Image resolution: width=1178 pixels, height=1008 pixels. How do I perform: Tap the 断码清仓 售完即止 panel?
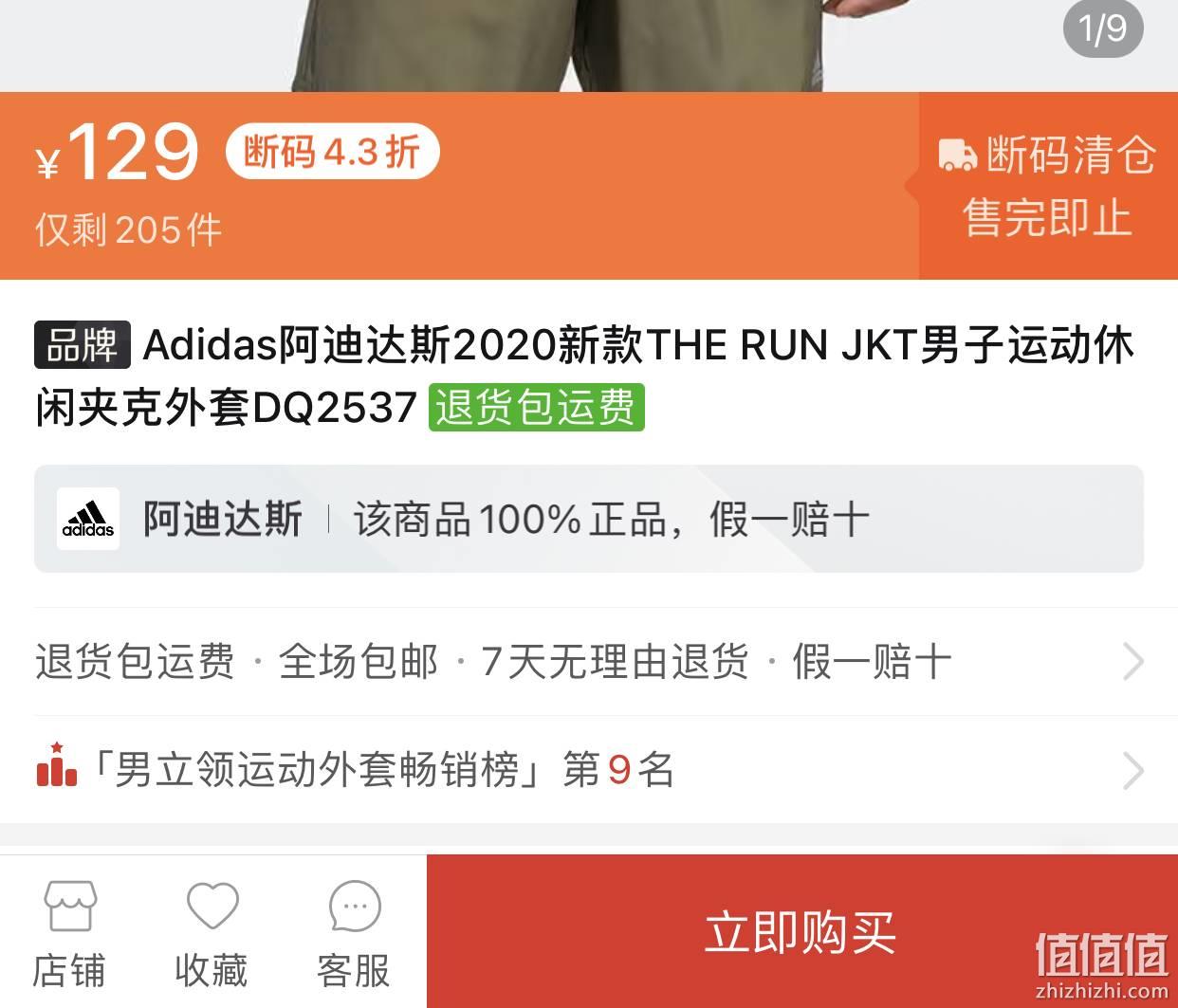pyautogui.click(x=1048, y=186)
